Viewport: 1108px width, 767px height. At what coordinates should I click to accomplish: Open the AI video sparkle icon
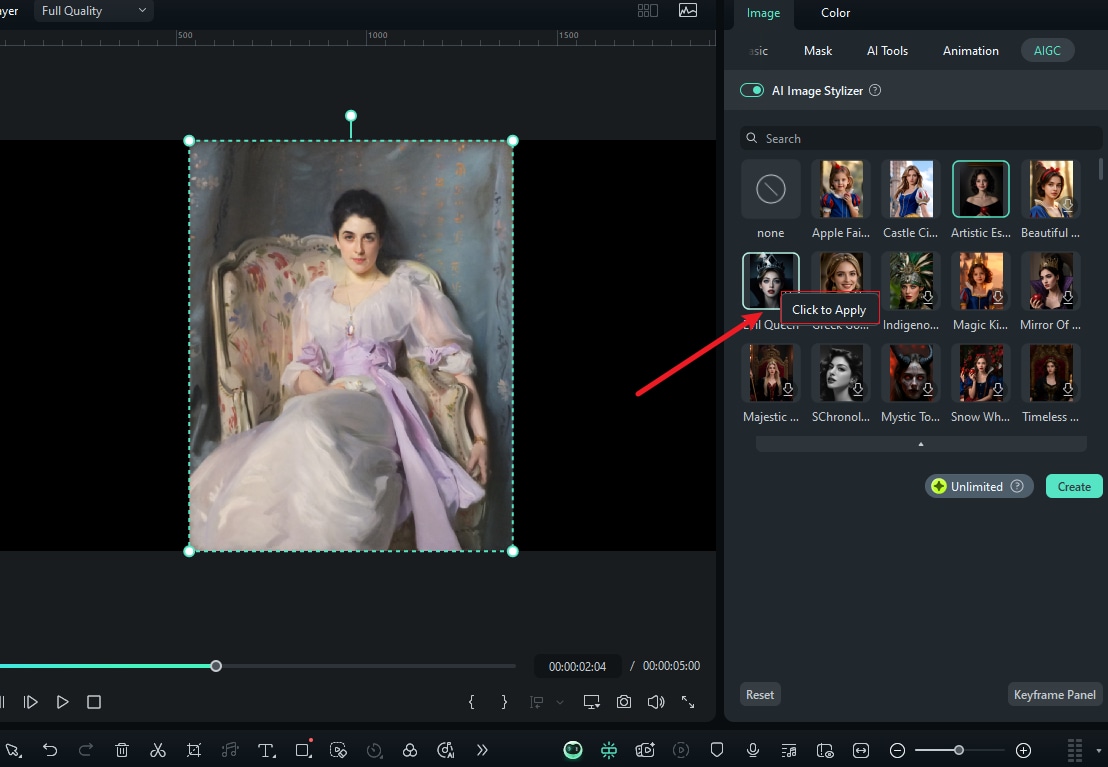645,750
